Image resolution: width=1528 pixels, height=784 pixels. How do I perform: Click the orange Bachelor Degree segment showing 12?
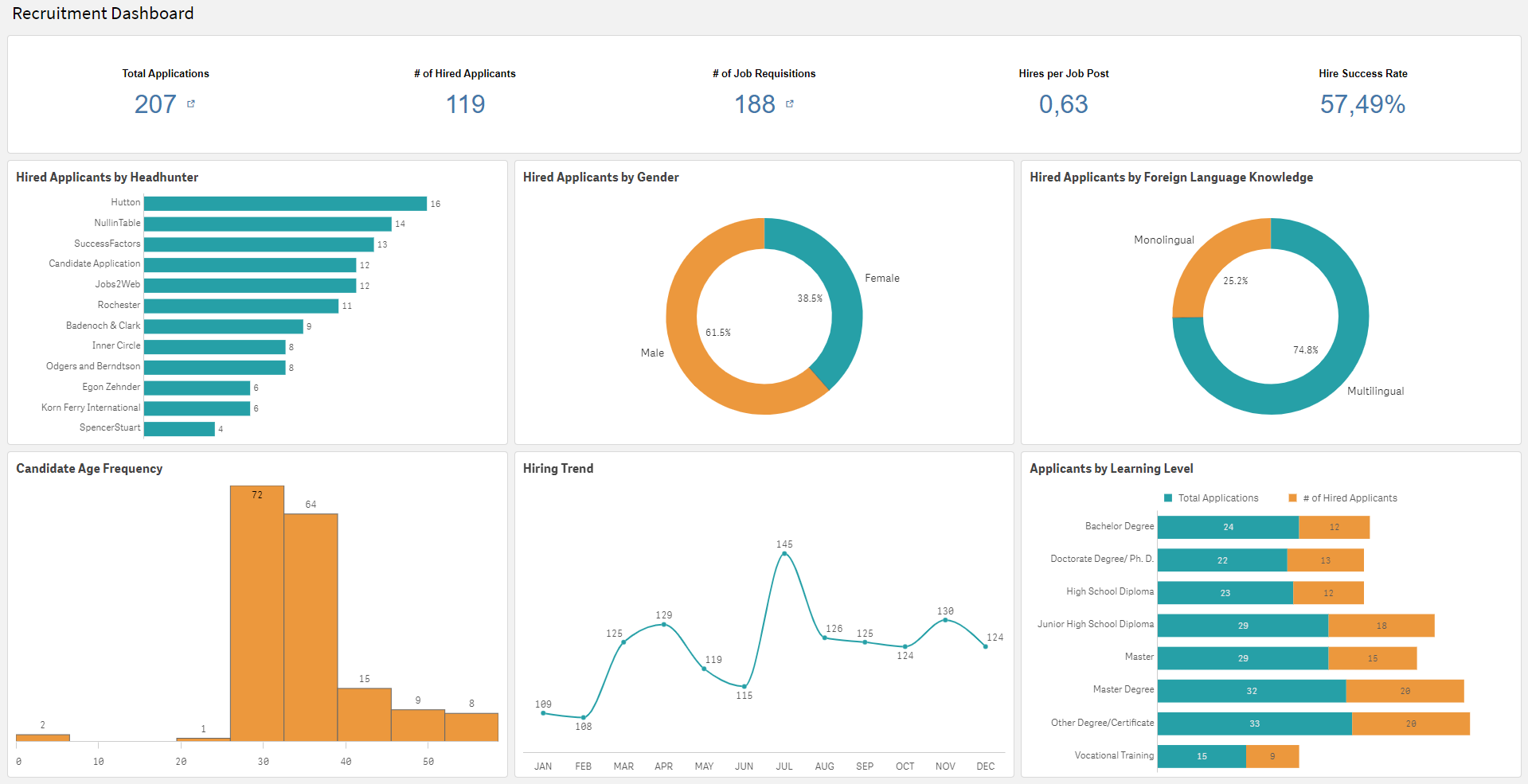click(1335, 527)
